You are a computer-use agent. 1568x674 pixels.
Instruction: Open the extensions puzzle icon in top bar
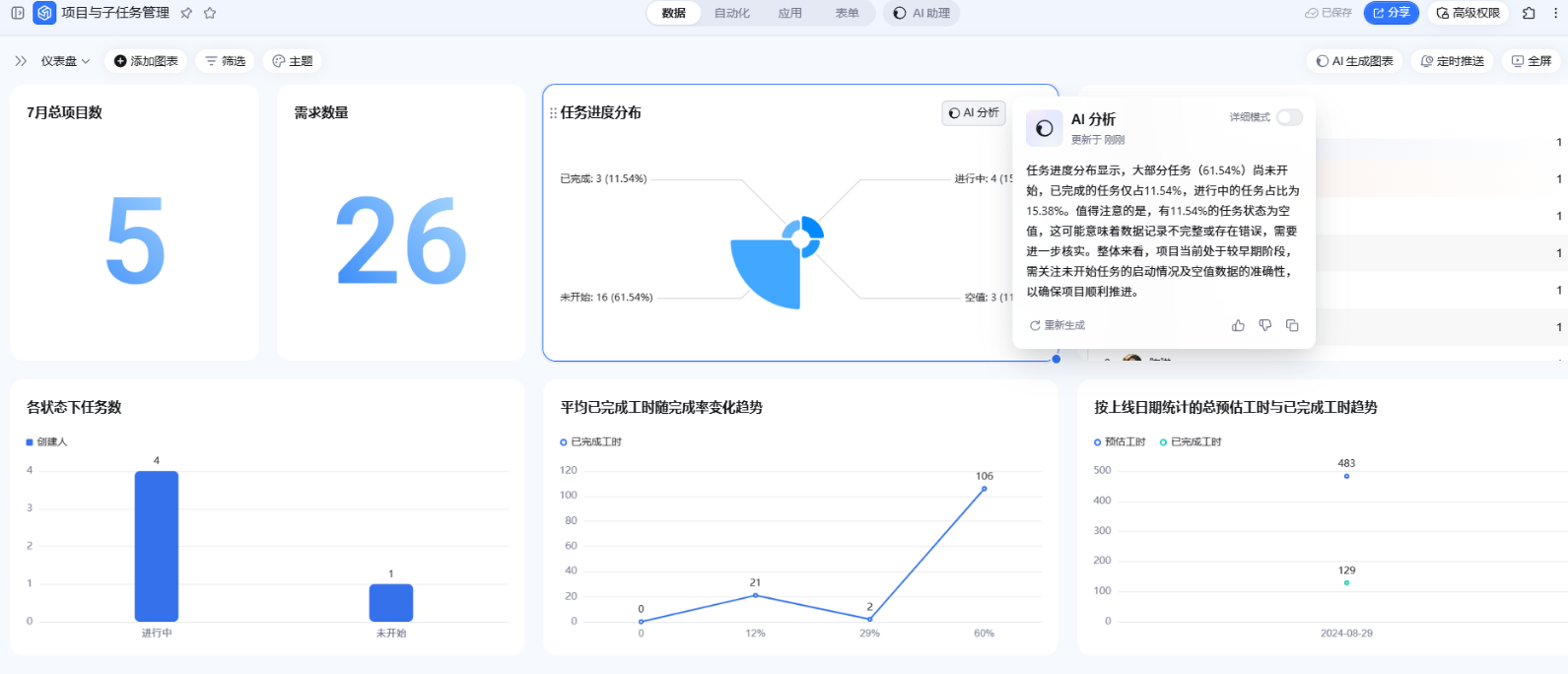click(x=1529, y=13)
